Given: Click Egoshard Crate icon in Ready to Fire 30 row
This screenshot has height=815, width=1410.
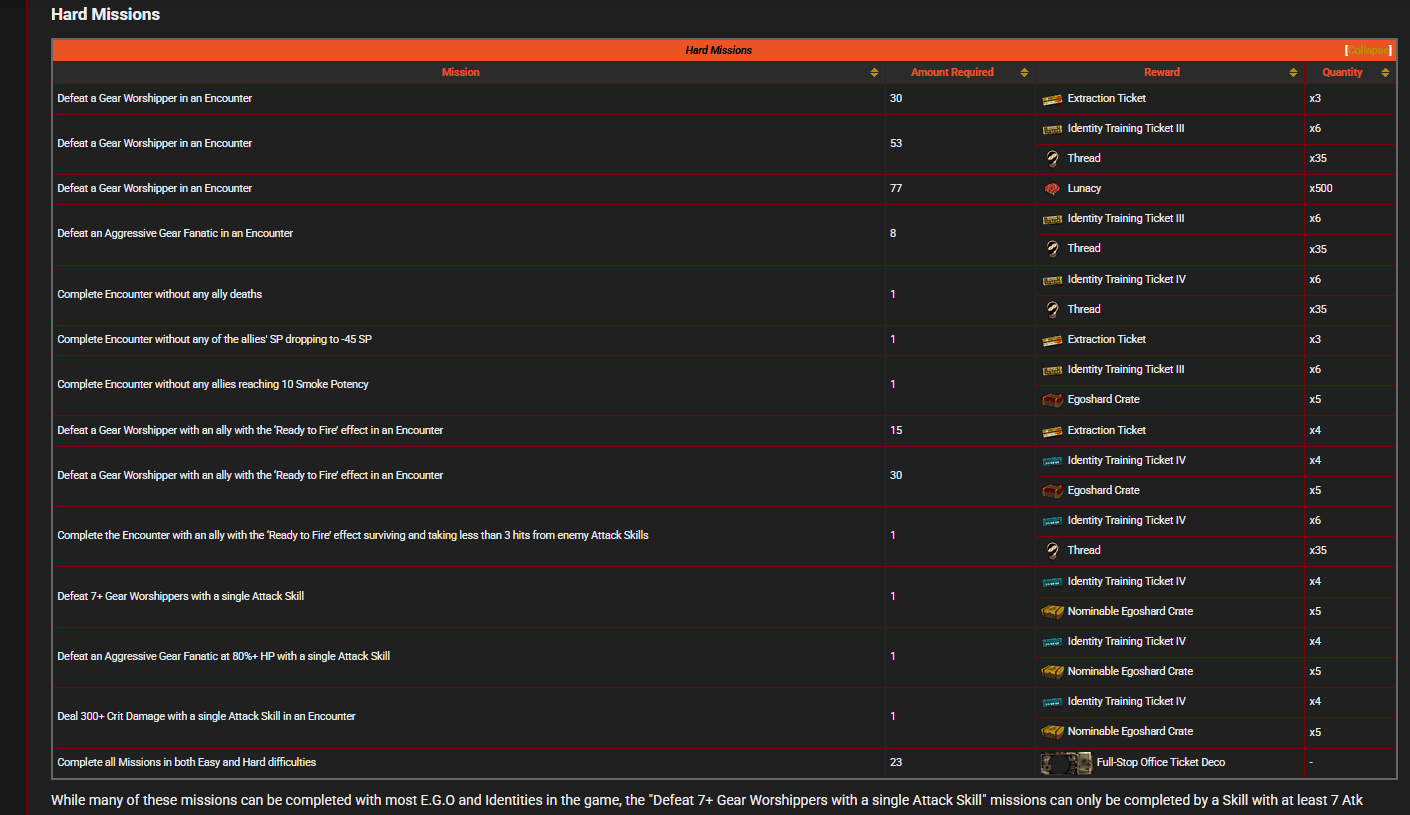Looking at the screenshot, I should (x=1052, y=491).
